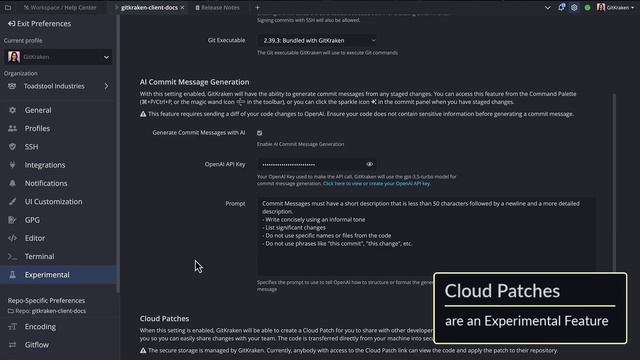Click the GPG signature icon

pyautogui.click(x=12, y=220)
